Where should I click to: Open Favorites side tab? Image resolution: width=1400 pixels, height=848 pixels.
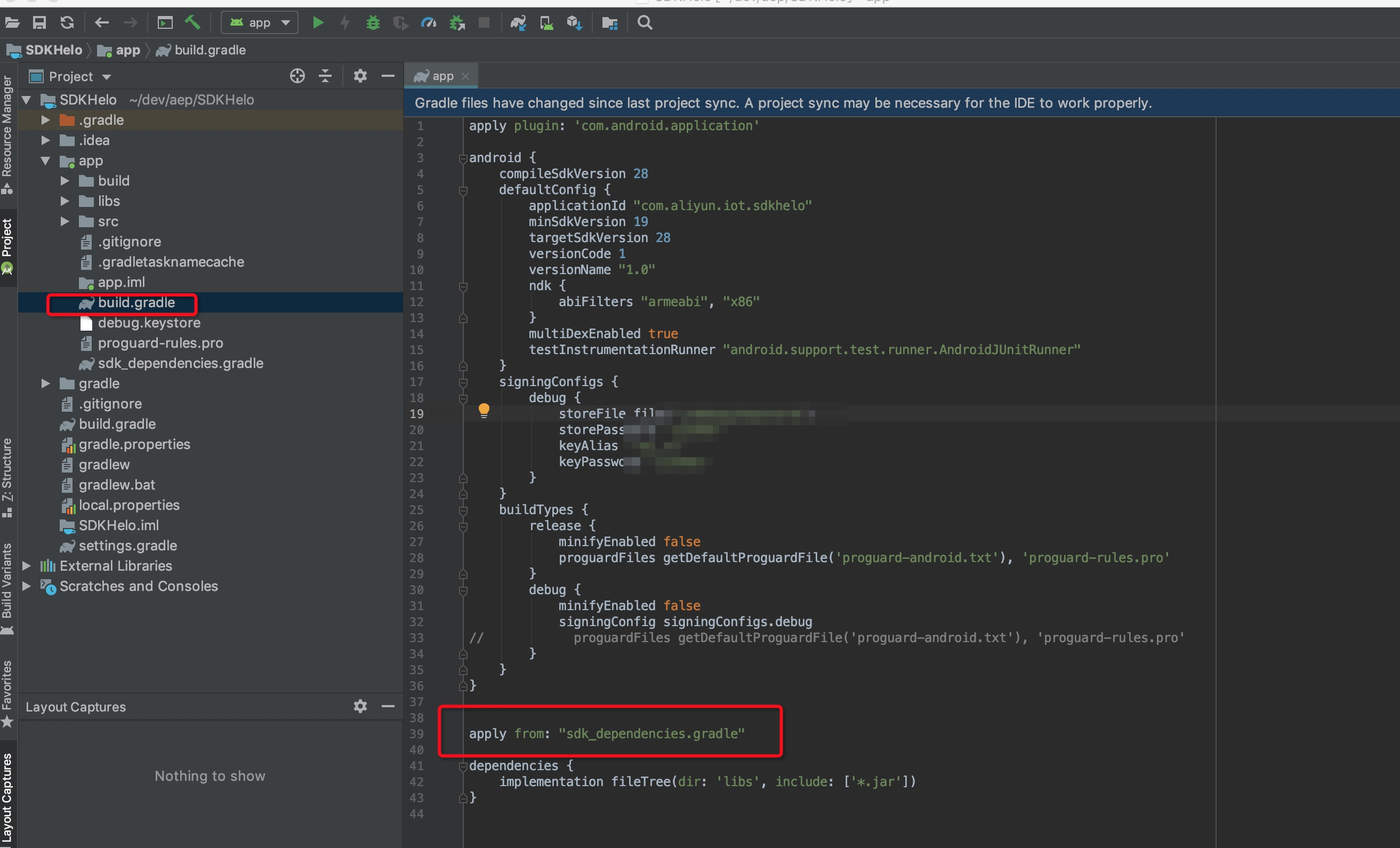[7, 693]
